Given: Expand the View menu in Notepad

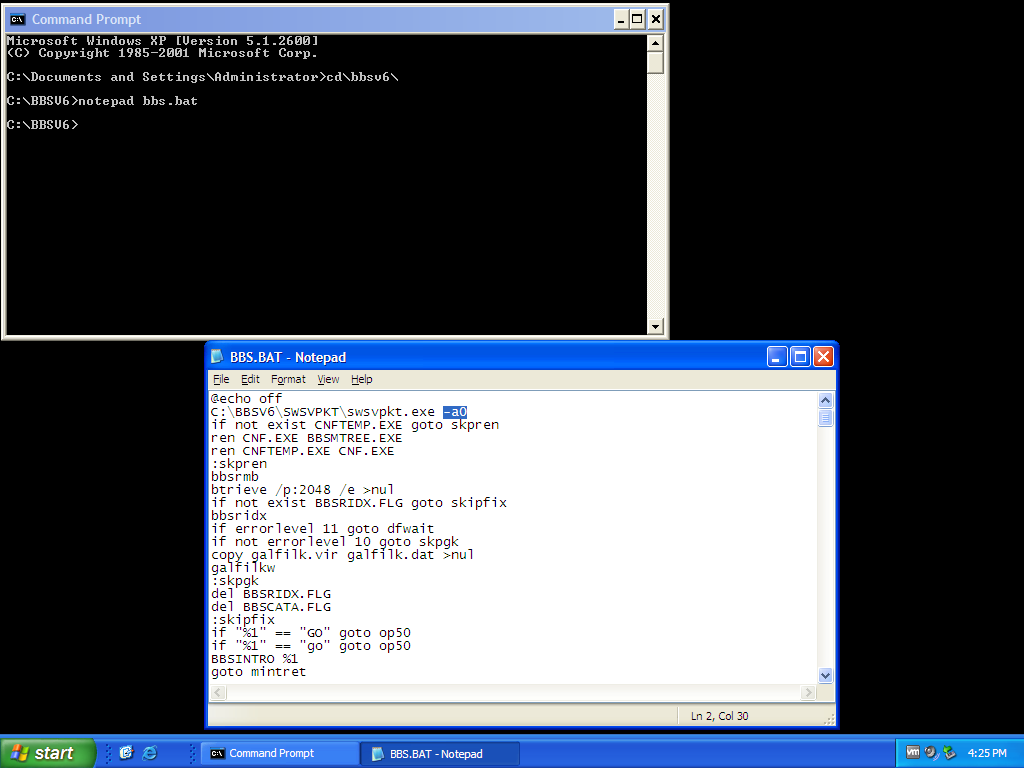Looking at the screenshot, I should pos(328,379).
